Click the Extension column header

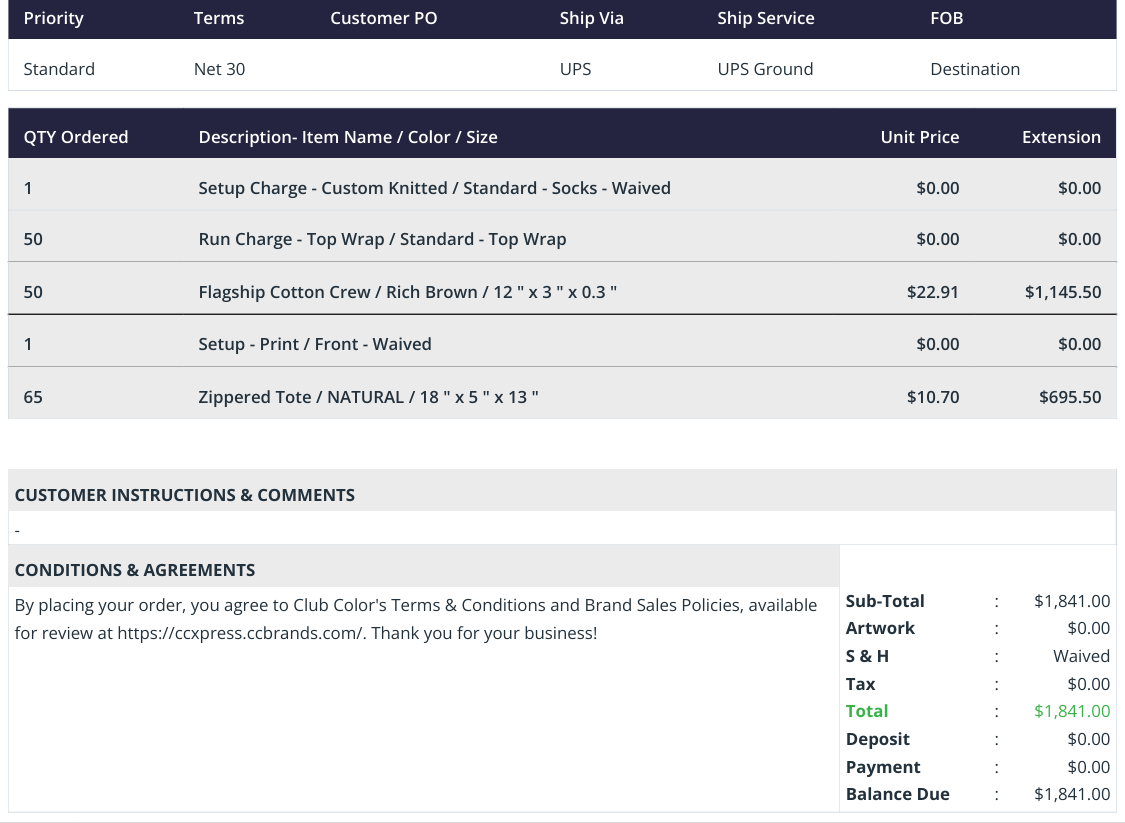[x=1061, y=137]
